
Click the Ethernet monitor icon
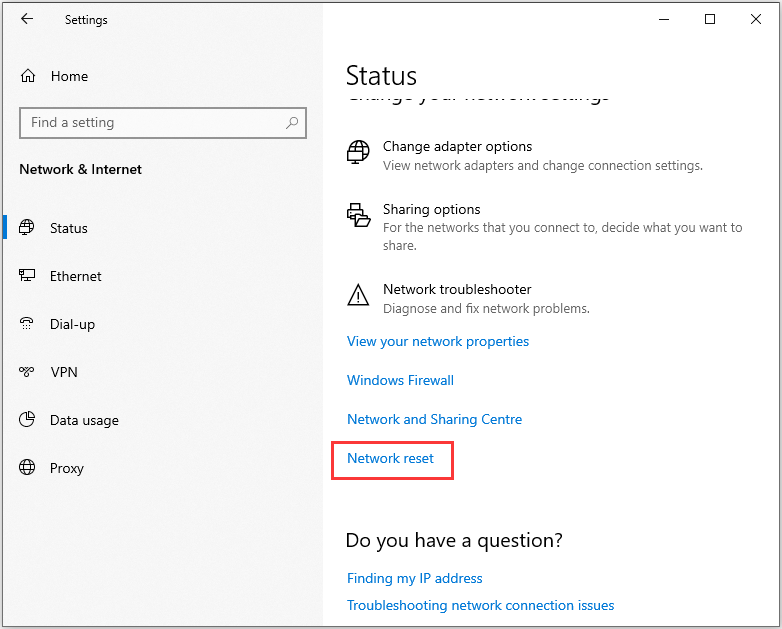28,276
